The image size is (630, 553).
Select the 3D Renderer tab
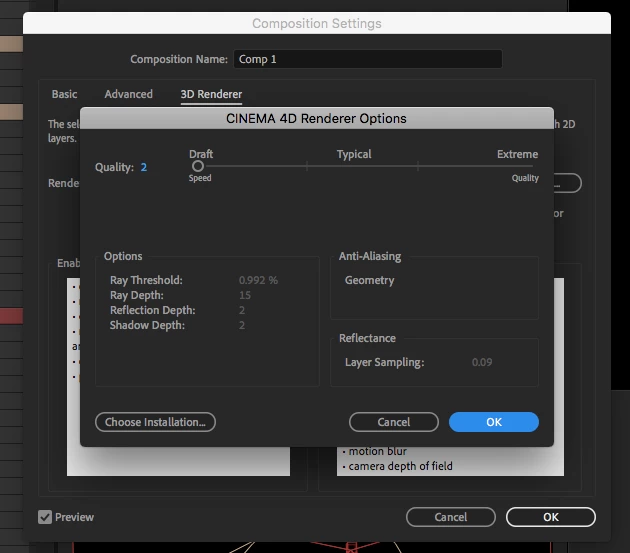click(211, 94)
